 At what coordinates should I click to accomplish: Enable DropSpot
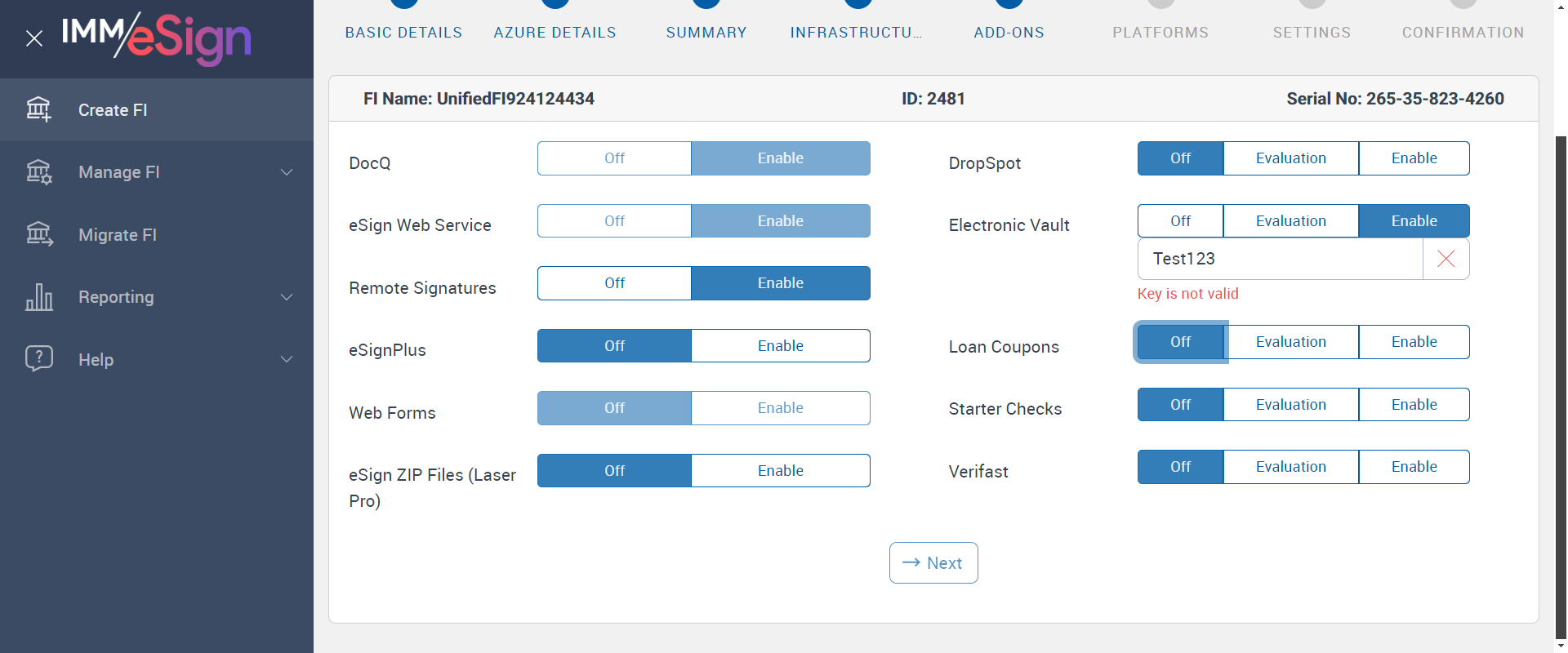tap(1414, 158)
